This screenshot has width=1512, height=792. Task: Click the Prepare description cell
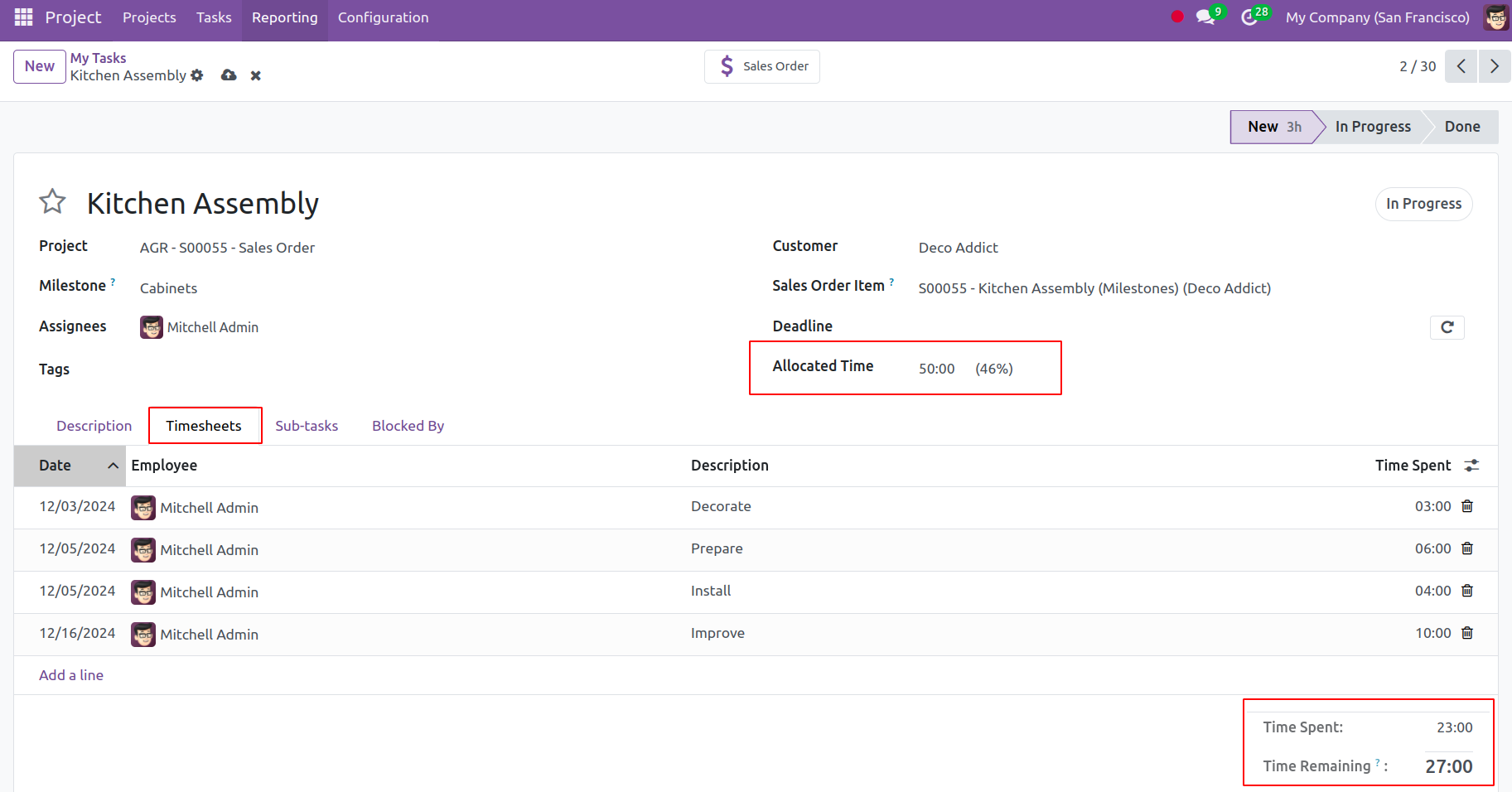[717, 548]
